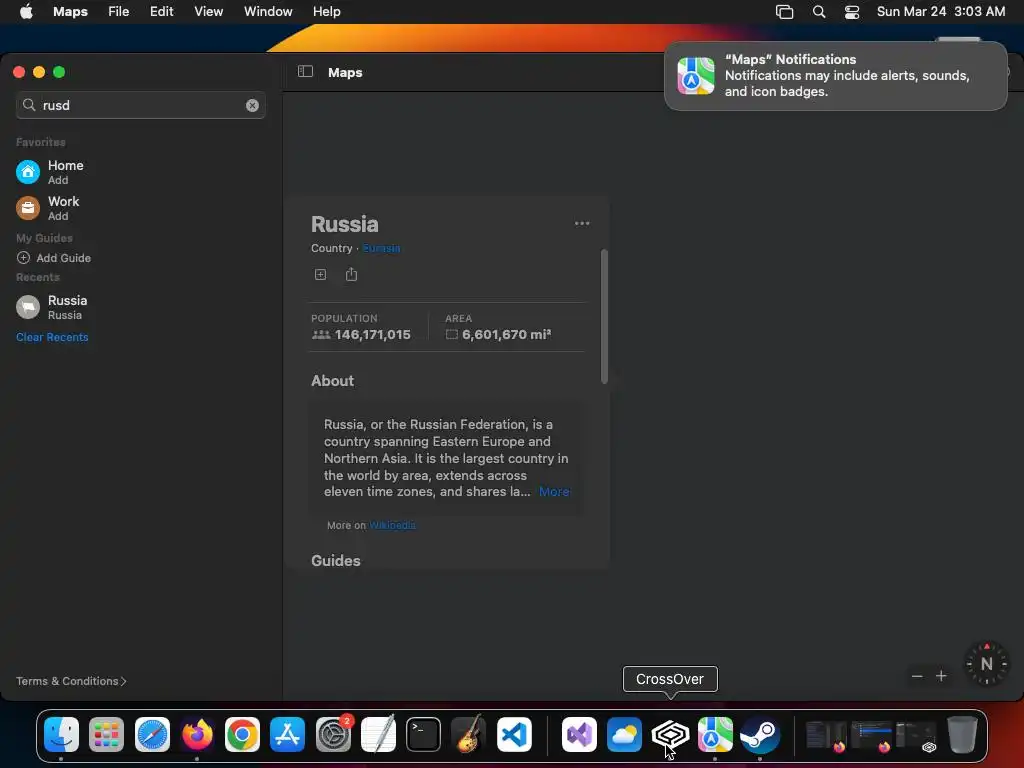Open Launchpad from the Dock
The height and width of the screenshot is (768, 1024).
coord(106,735)
